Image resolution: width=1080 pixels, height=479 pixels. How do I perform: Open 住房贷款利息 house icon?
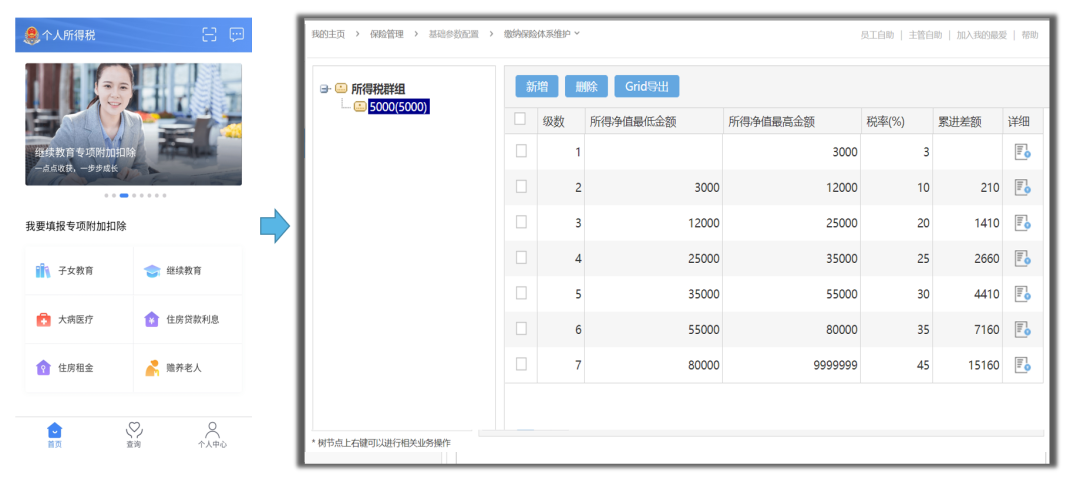[x=152, y=319]
